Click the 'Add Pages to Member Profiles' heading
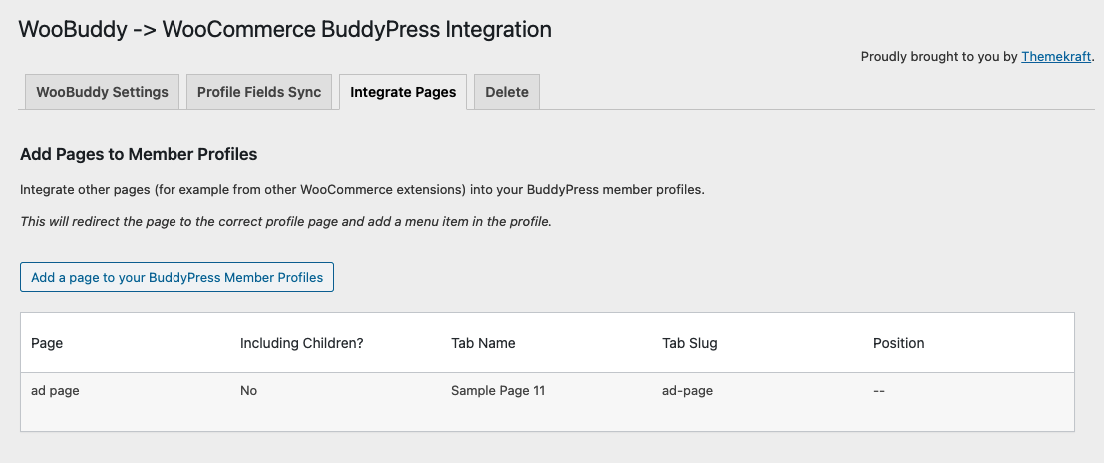 coord(139,154)
